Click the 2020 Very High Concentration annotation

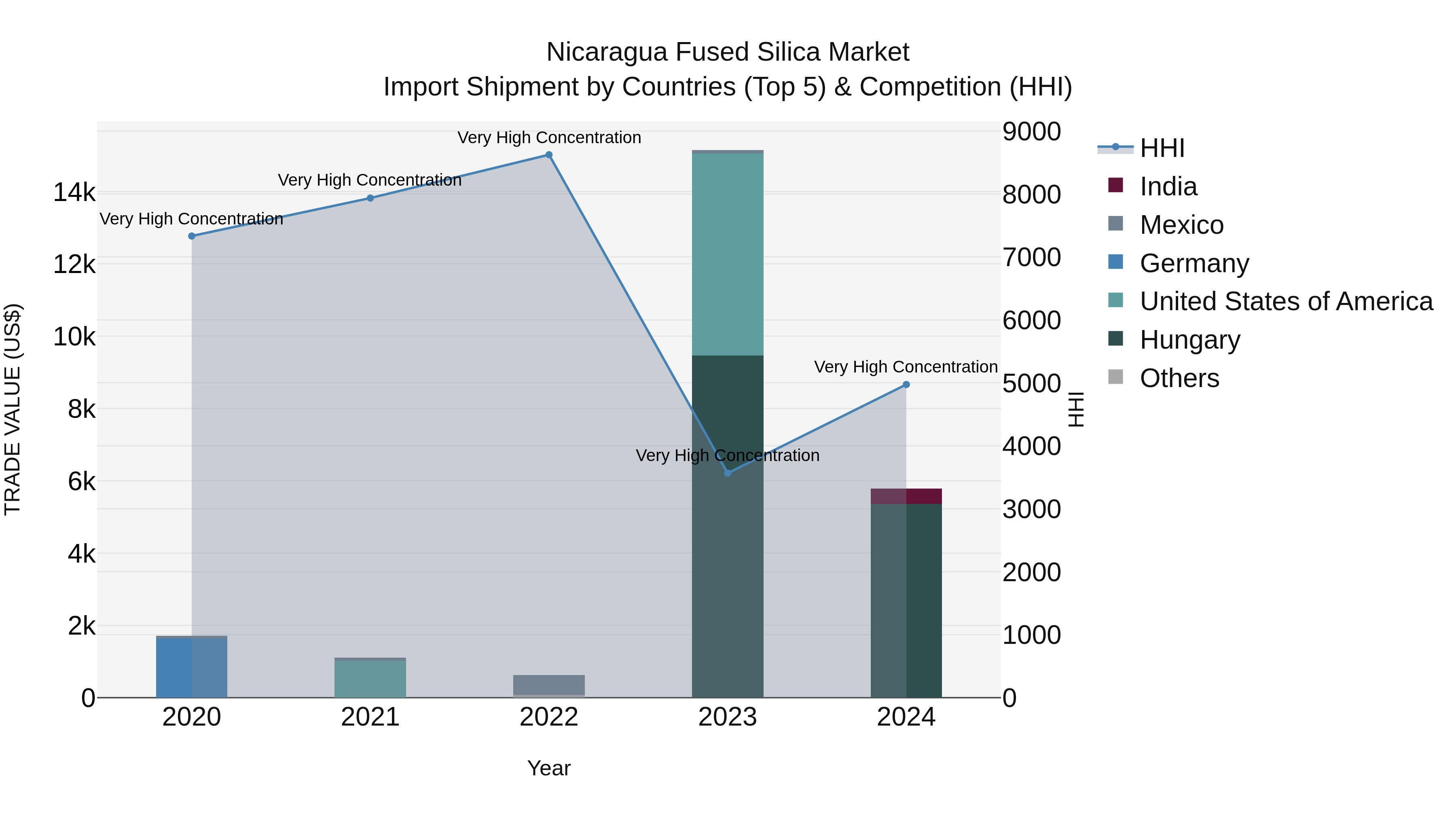(192, 219)
